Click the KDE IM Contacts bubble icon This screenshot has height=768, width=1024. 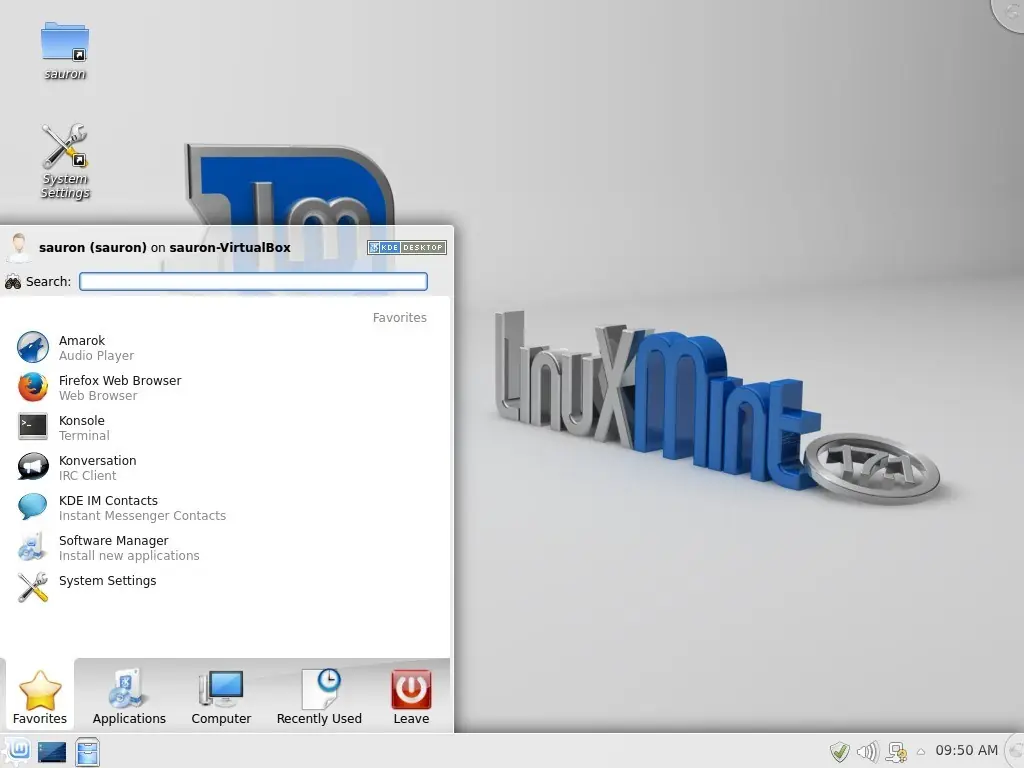coord(33,507)
